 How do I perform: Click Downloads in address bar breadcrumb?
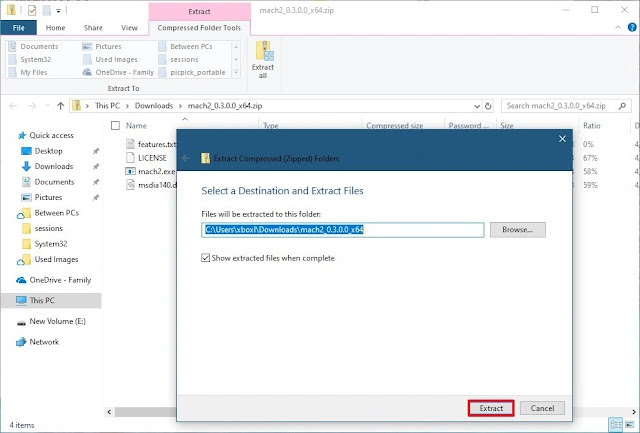tap(155, 104)
